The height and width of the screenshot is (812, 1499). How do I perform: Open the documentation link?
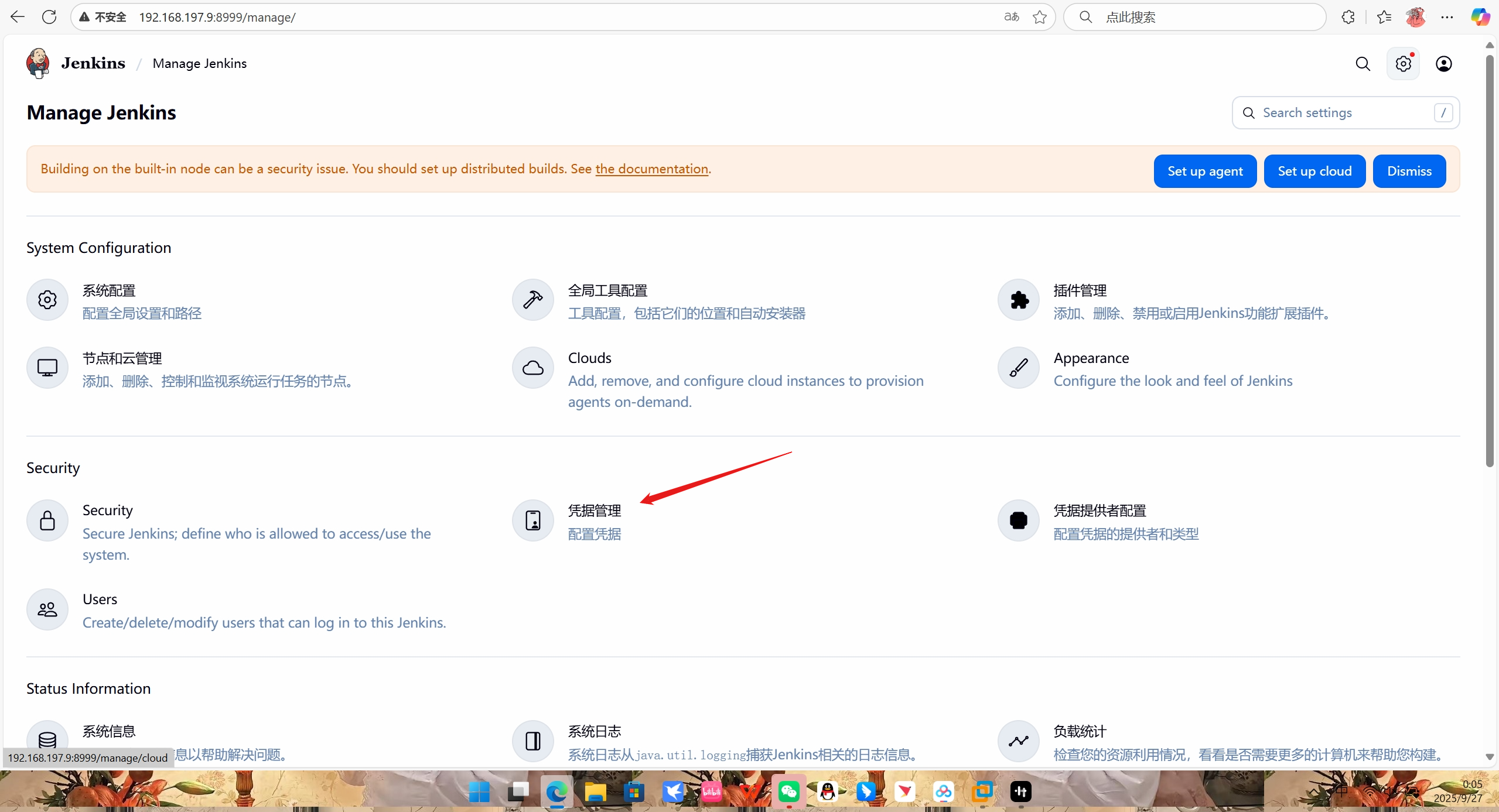coord(651,169)
